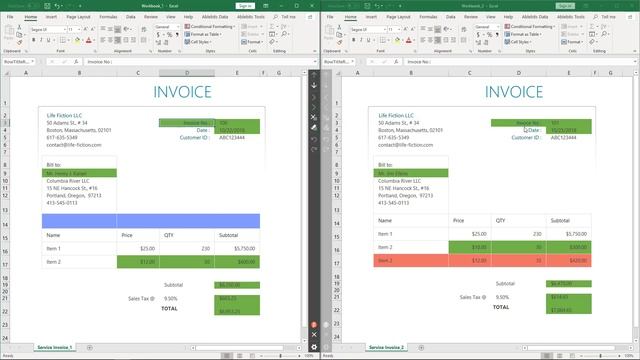Image resolution: width=640 pixels, height=360 pixels.
Task: Click the X exit icon on dark compare toolbar
Action: click(314, 334)
